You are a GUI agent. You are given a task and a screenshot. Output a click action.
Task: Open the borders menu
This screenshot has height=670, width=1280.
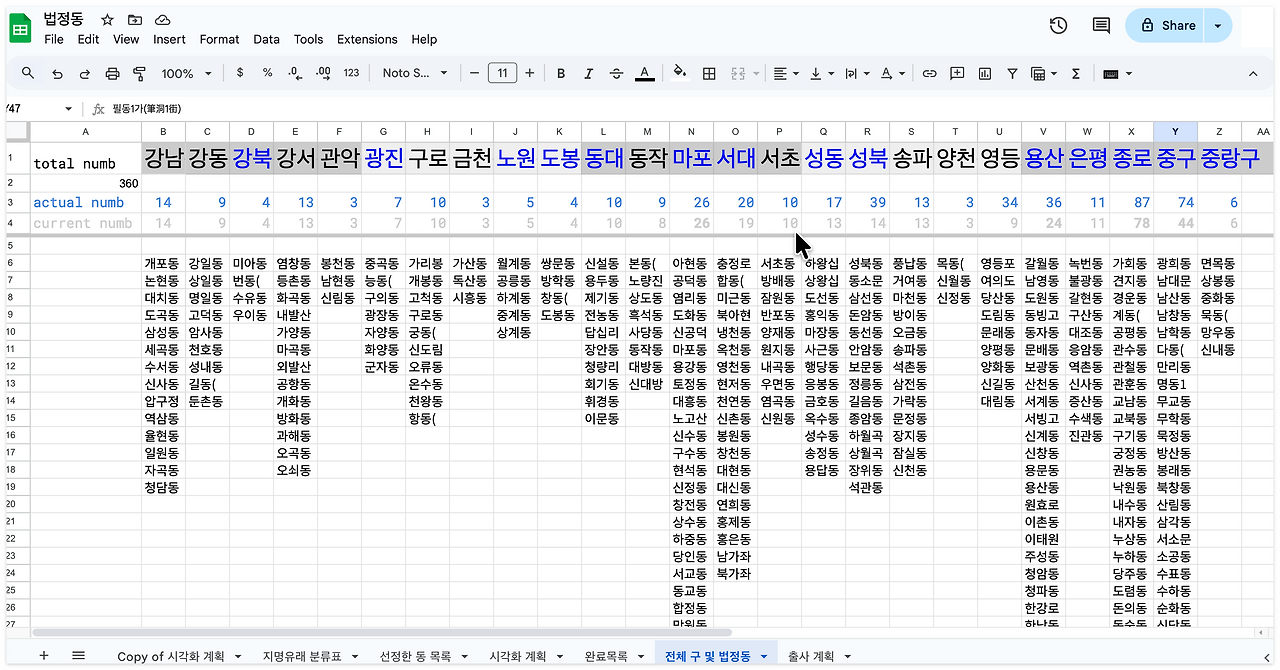709,73
